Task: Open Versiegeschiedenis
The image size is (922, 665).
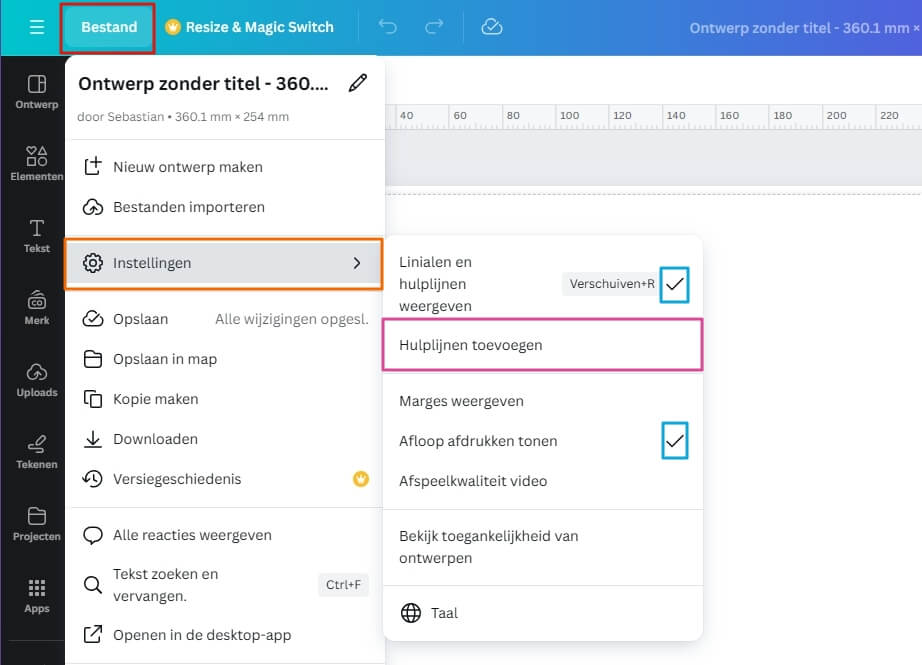Action: 225,479
